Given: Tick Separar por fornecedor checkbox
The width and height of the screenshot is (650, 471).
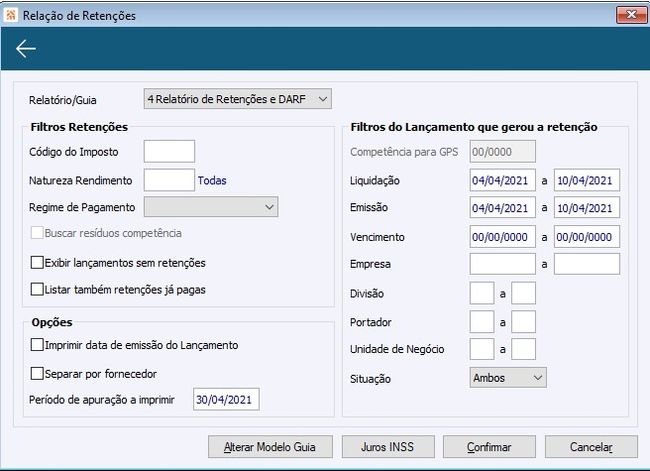Looking at the screenshot, I should point(37,374).
